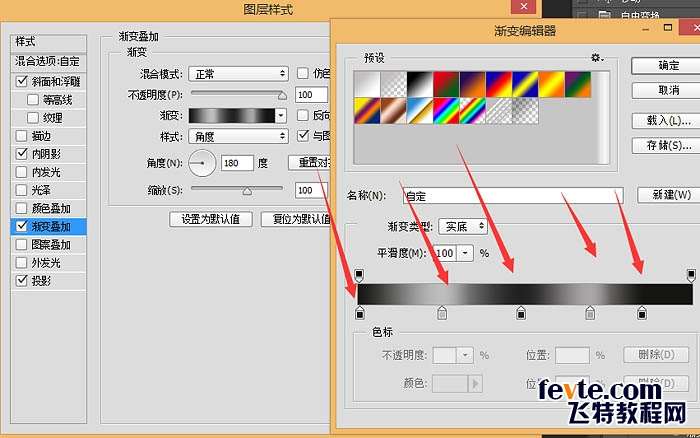Click the 名称 gradient name field
The width and height of the screenshot is (700, 438).
(x=513, y=196)
